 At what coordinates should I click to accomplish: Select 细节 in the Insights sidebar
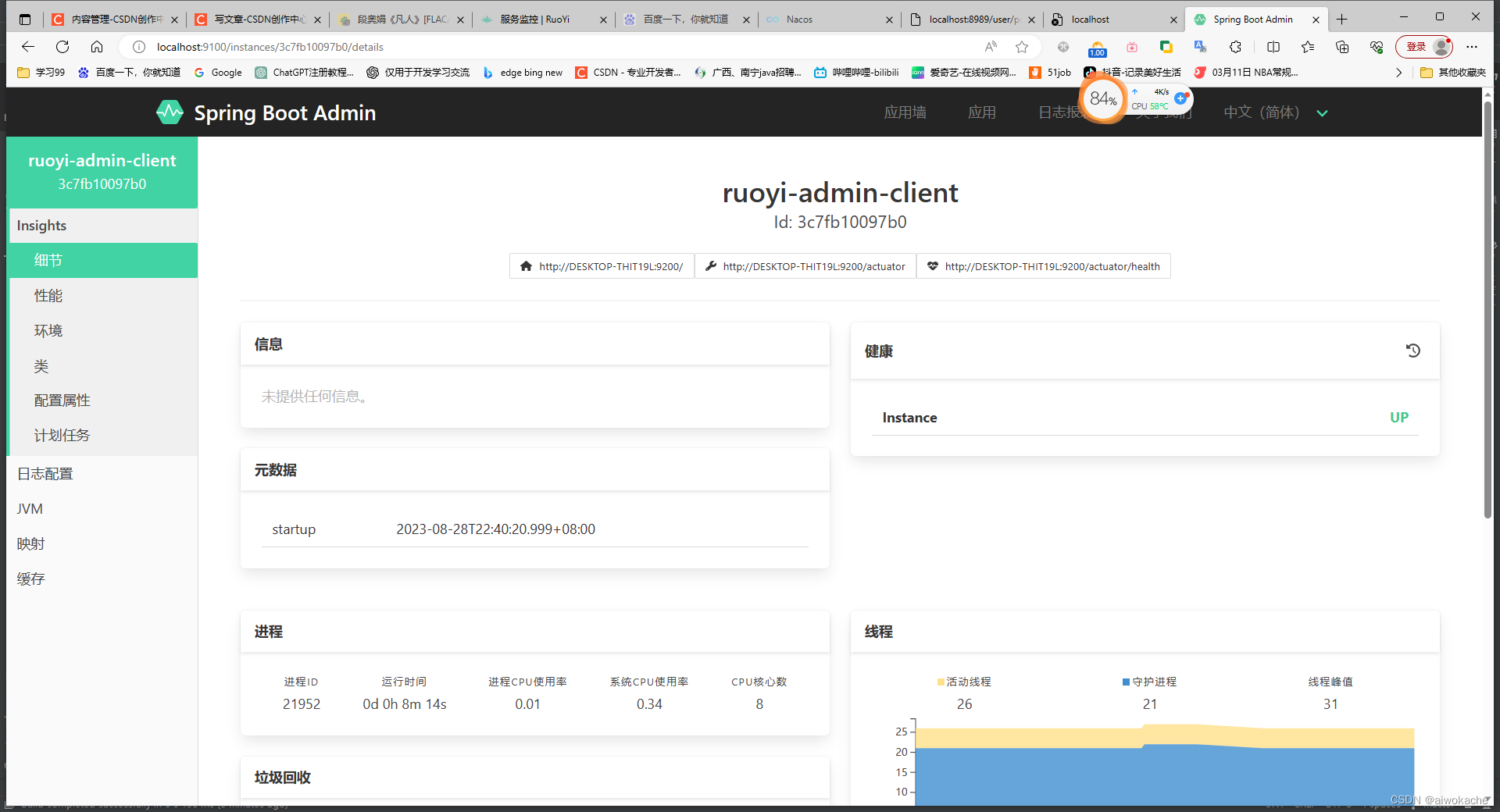[x=103, y=260]
